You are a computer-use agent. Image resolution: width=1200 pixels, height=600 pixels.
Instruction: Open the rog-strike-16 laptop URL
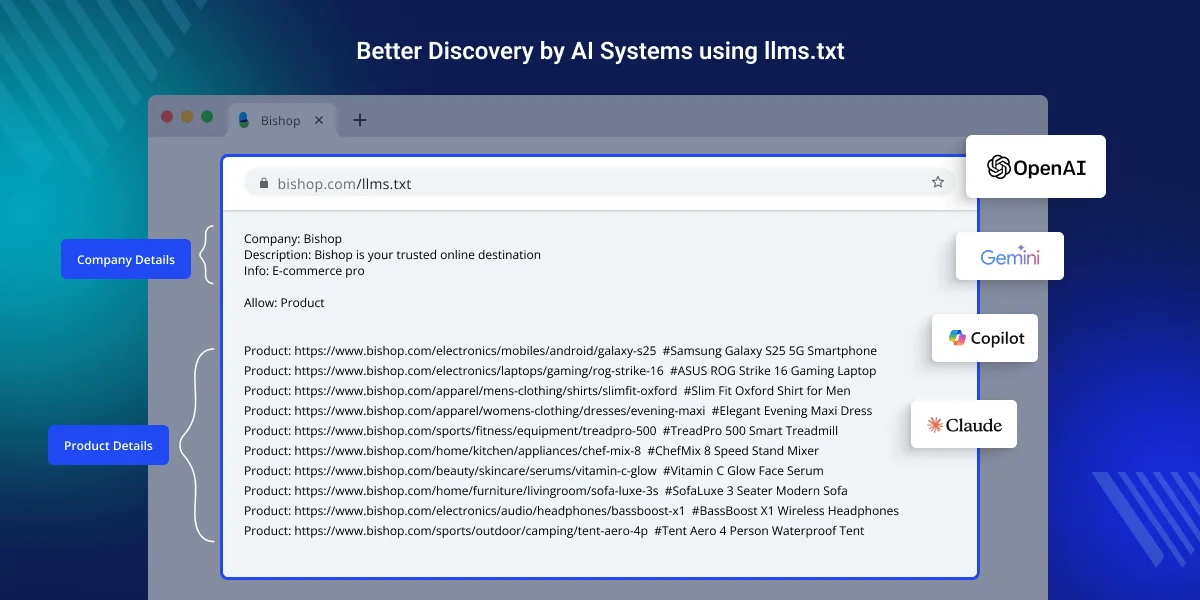(x=478, y=371)
